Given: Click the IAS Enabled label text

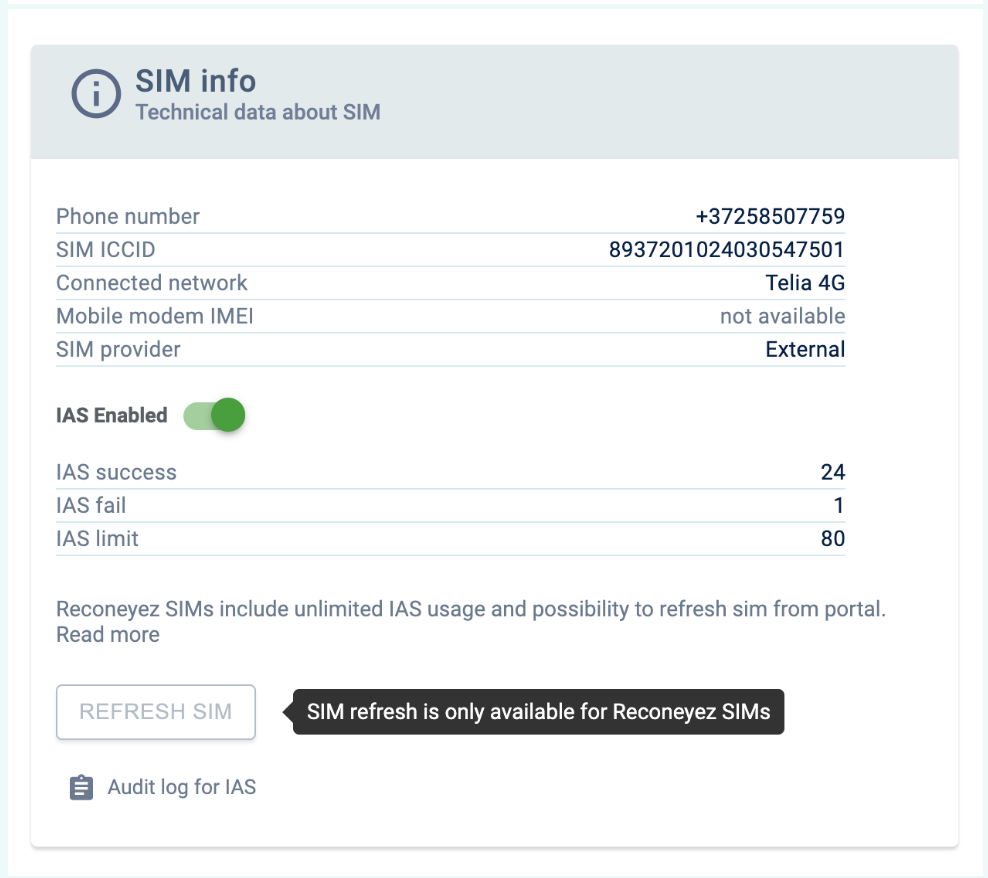Looking at the screenshot, I should 112,416.
